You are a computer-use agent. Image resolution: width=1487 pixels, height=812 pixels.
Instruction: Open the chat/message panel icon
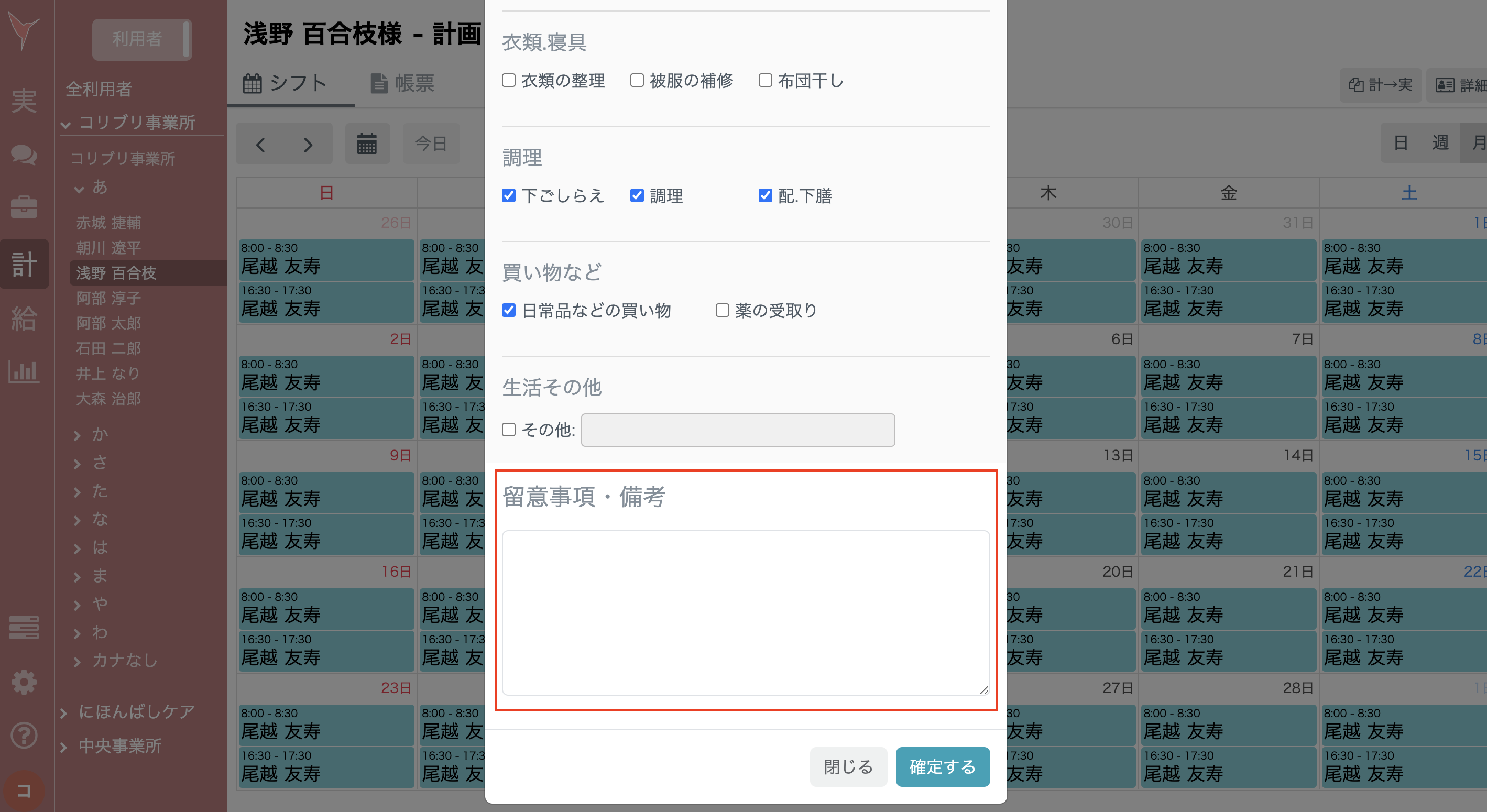(x=24, y=155)
